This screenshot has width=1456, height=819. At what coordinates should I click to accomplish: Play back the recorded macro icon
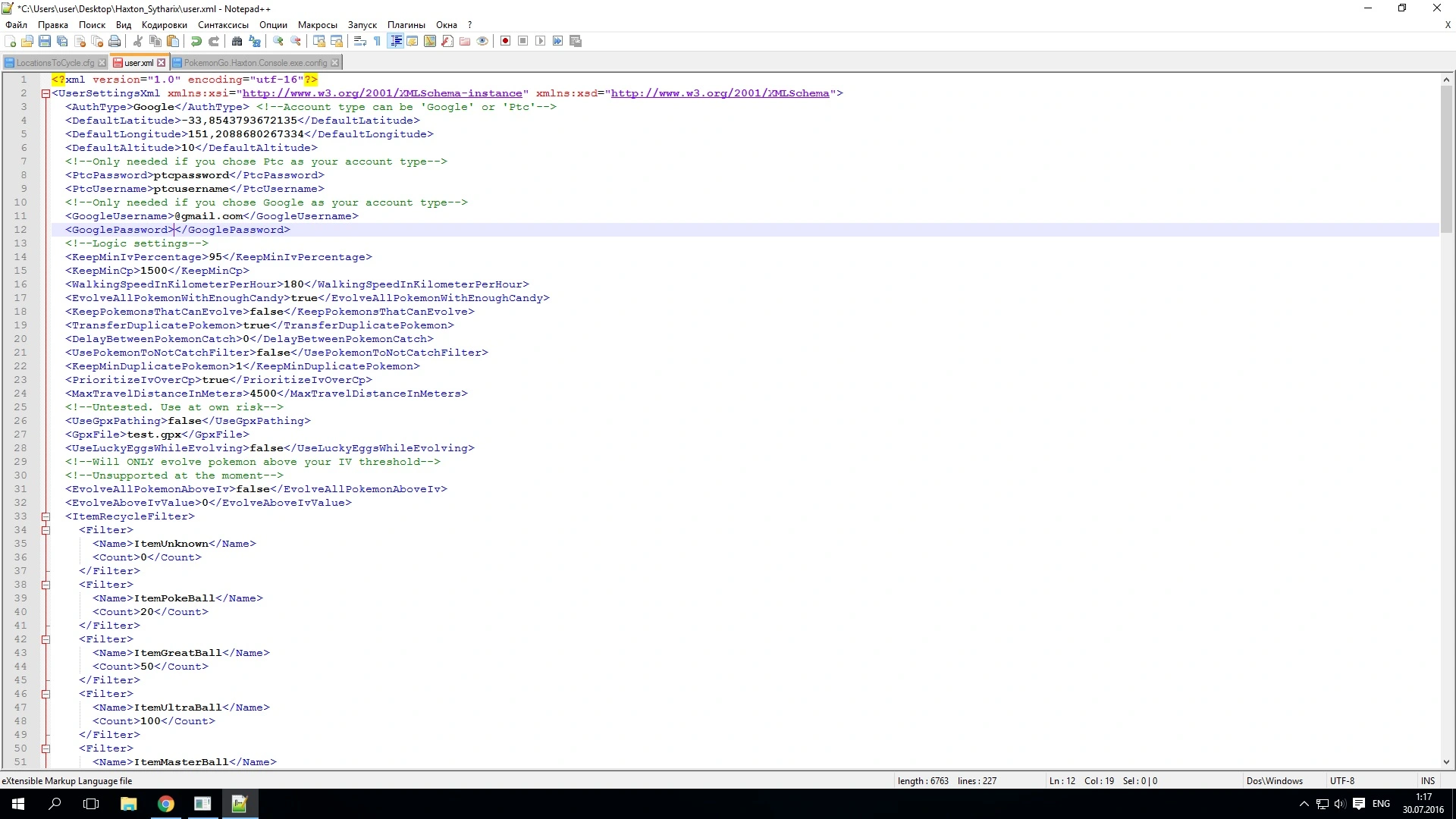point(541,41)
